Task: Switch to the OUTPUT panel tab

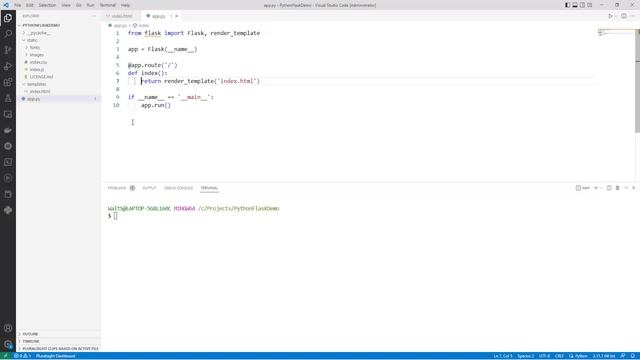Action: coord(149,188)
